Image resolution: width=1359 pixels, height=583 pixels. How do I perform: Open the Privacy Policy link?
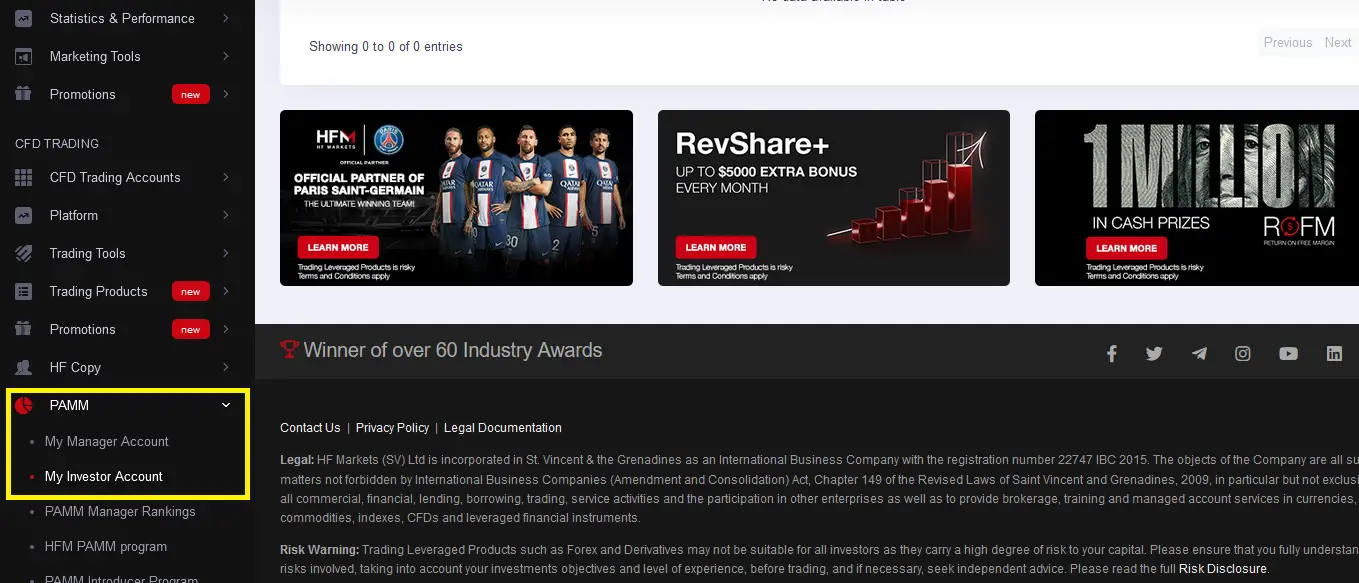pyautogui.click(x=392, y=428)
